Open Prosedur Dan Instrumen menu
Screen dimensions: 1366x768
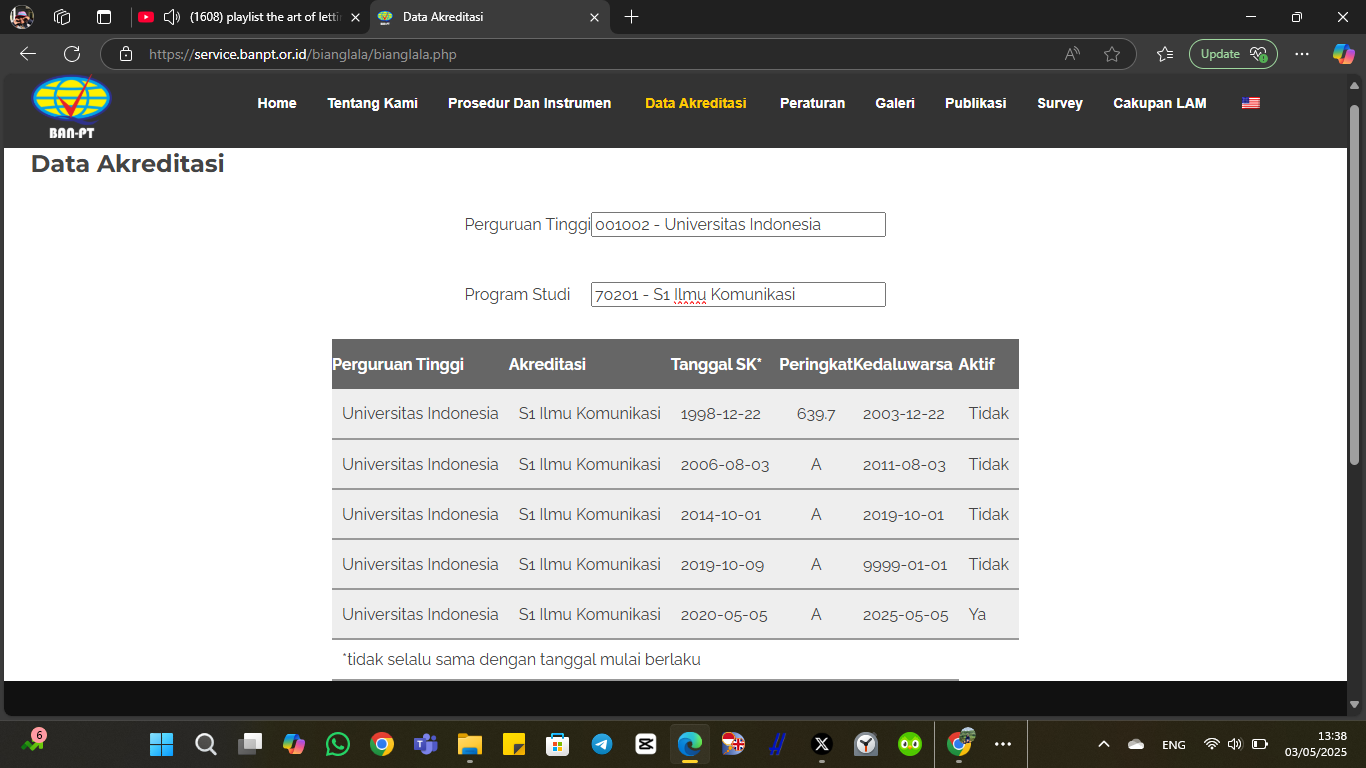(x=529, y=103)
